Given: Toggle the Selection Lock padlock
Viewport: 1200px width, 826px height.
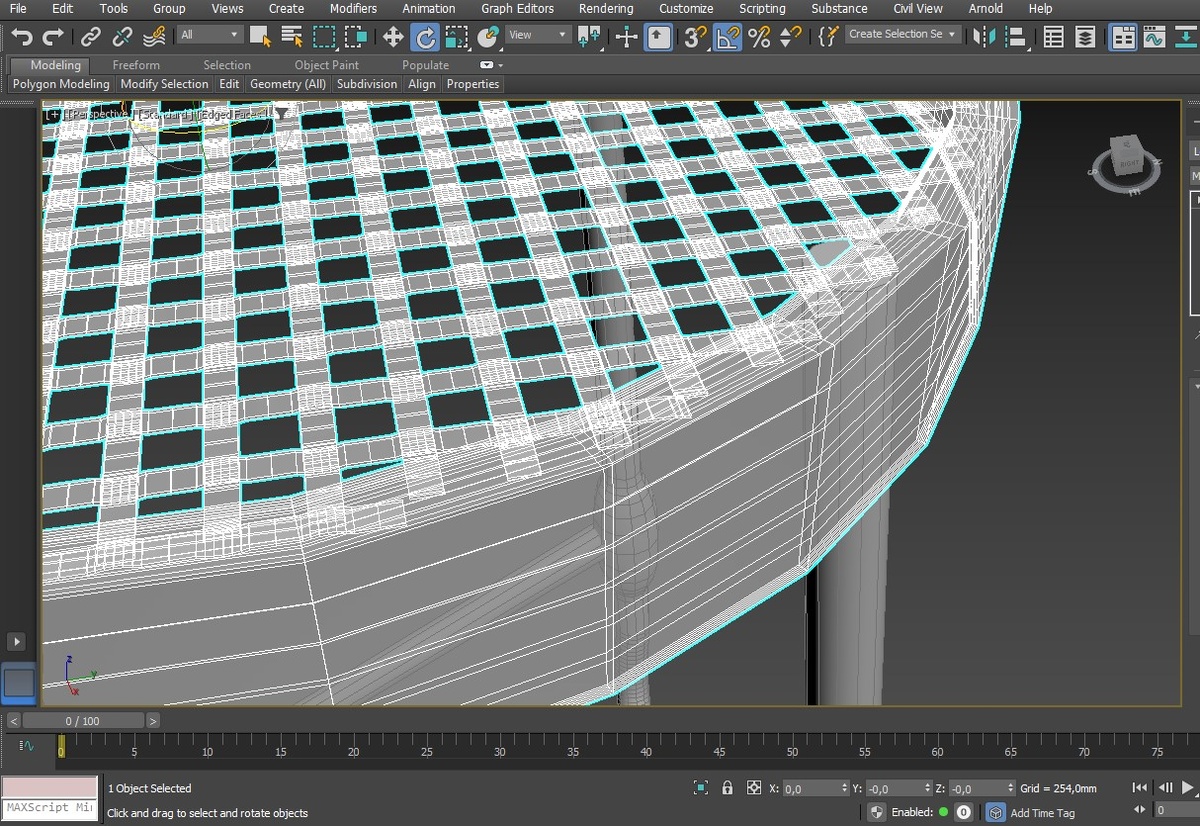Looking at the screenshot, I should [x=727, y=788].
